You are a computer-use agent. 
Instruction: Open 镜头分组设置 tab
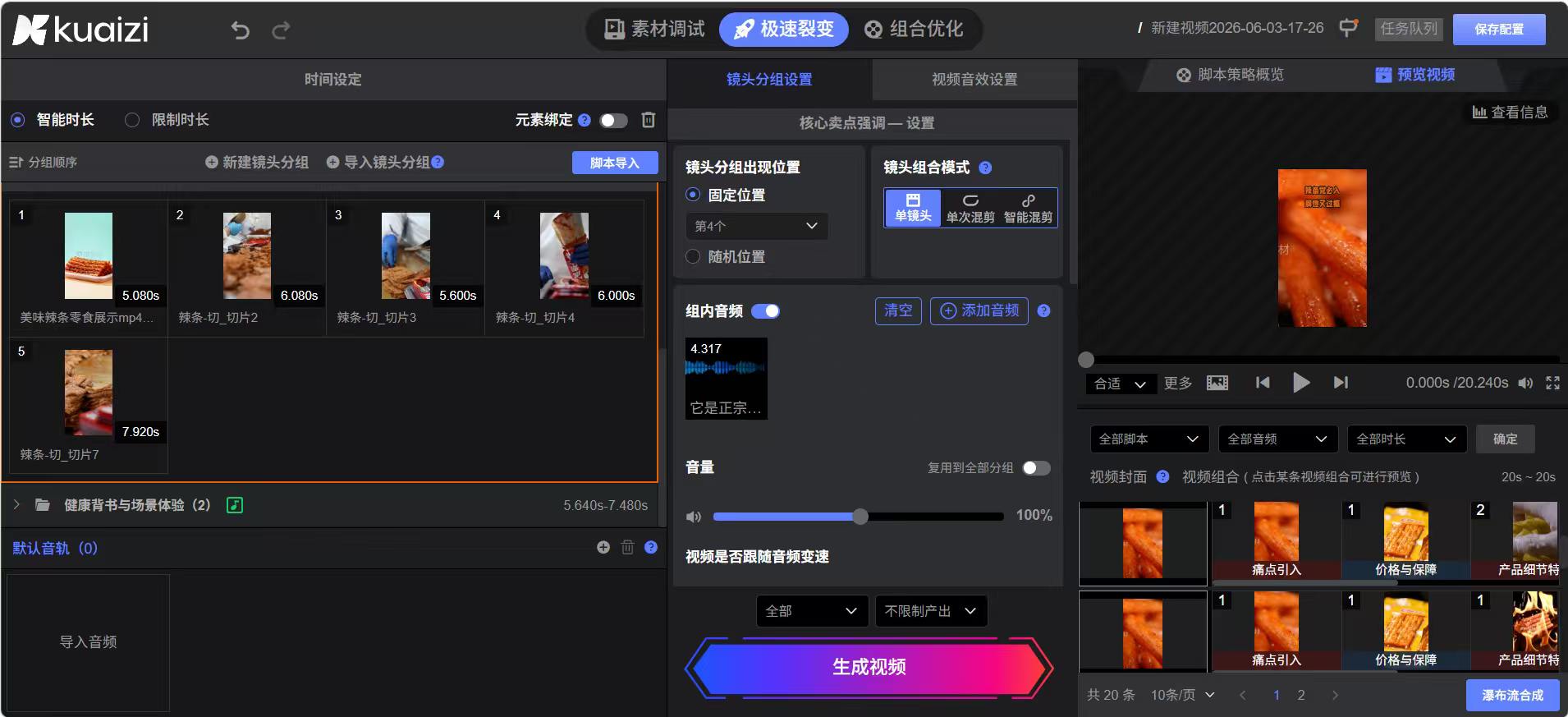point(769,80)
